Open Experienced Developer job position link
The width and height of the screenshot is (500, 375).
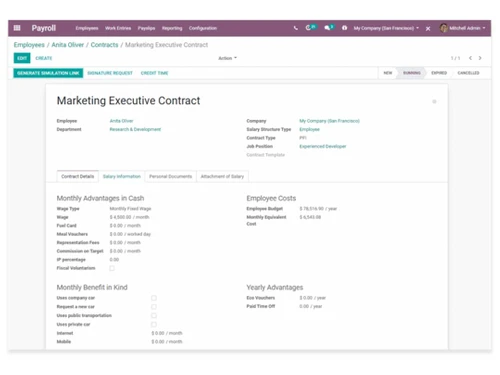(x=323, y=146)
